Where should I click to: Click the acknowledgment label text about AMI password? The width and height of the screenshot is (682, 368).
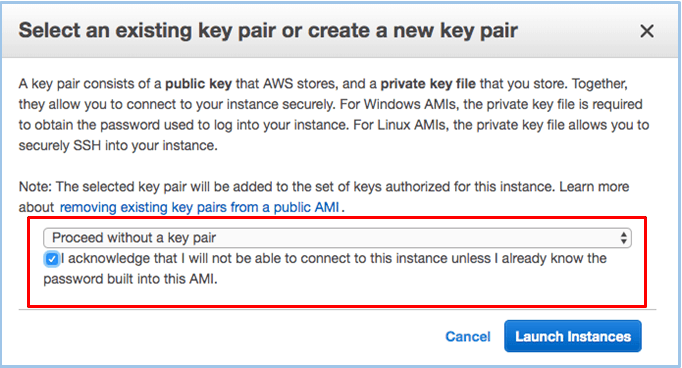click(325, 269)
